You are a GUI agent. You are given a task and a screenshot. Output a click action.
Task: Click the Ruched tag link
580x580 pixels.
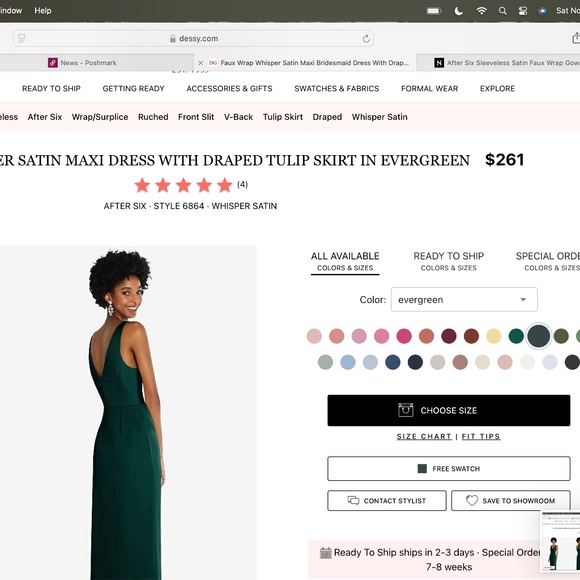(x=153, y=117)
